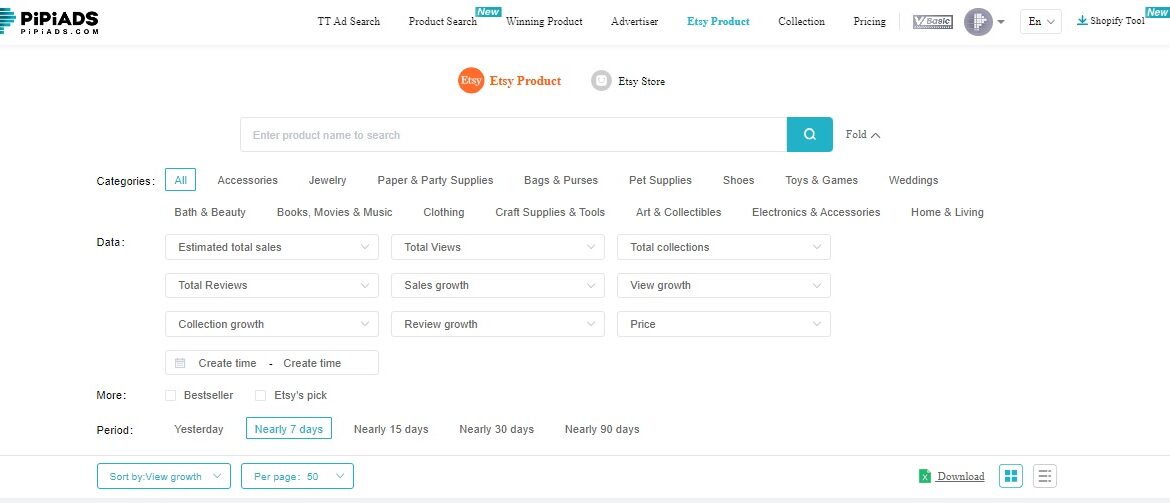Select the Nearly 90 days period
This screenshot has height=503, width=1170.
pos(602,429)
